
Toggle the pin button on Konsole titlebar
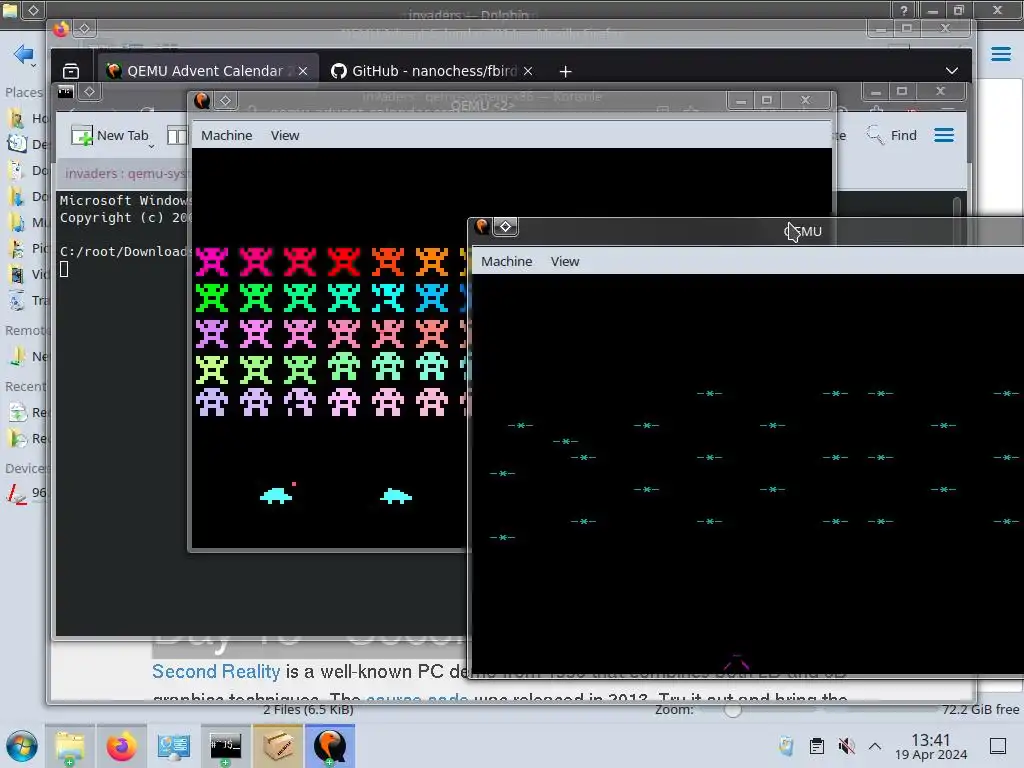tap(89, 91)
